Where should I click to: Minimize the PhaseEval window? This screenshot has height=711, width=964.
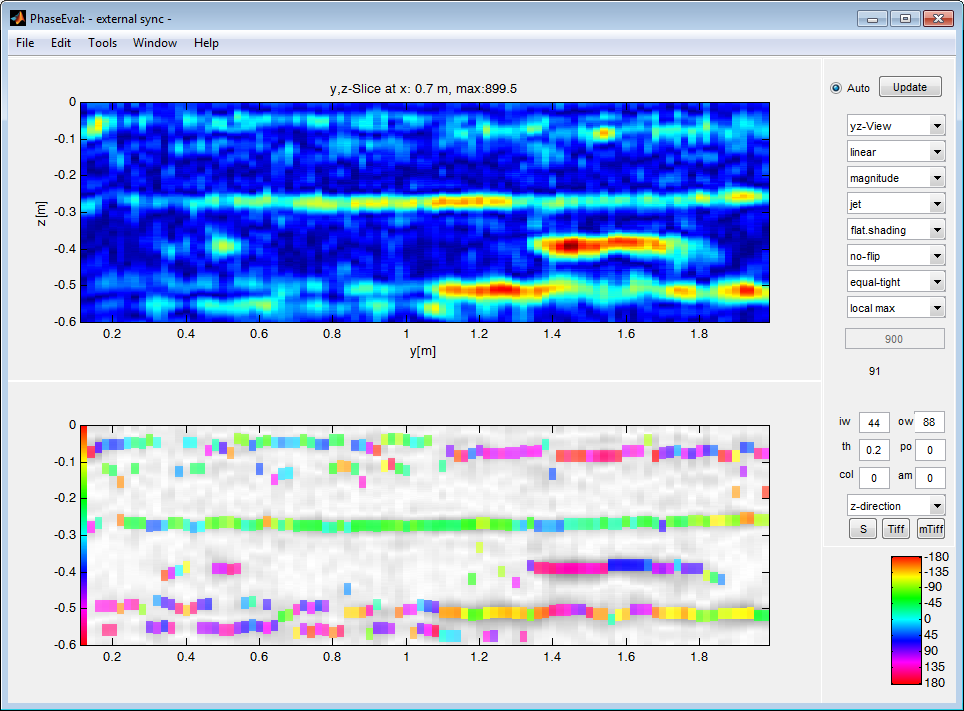coord(872,18)
